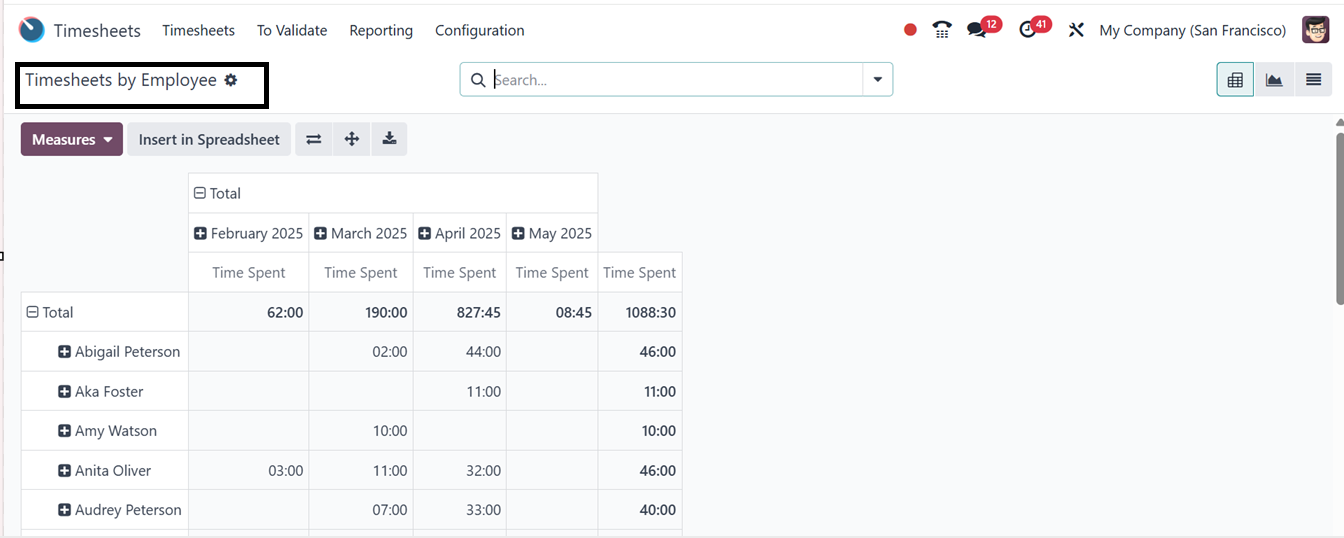This screenshot has height=538, width=1344.
Task: Open the debug tools icon
Action: click(1076, 30)
